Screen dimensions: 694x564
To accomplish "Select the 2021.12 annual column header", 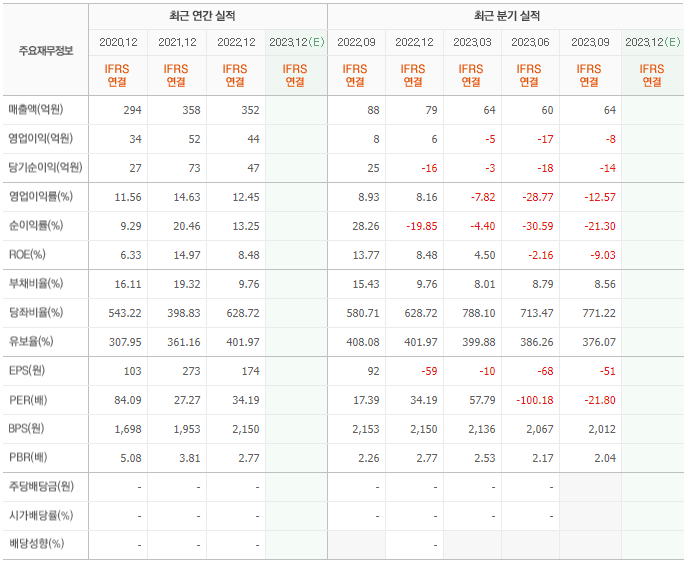I will coord(177,42).
